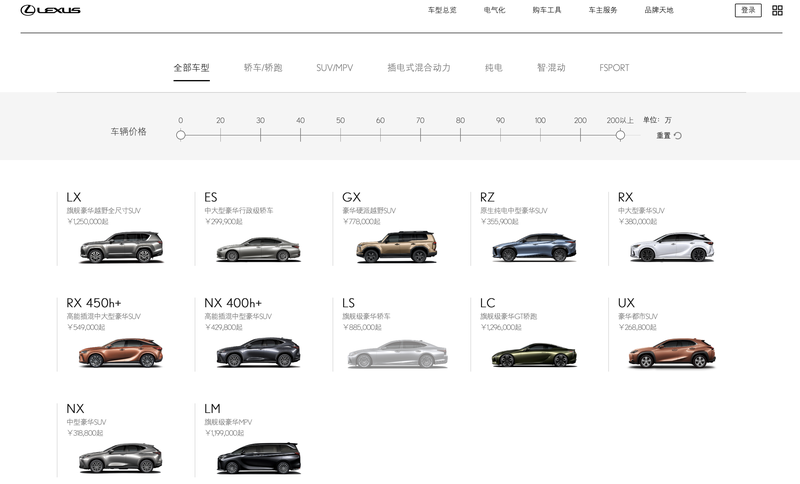Open the UX car thumbnail
The height and width of the screenshot is (484, 800).
672,353
